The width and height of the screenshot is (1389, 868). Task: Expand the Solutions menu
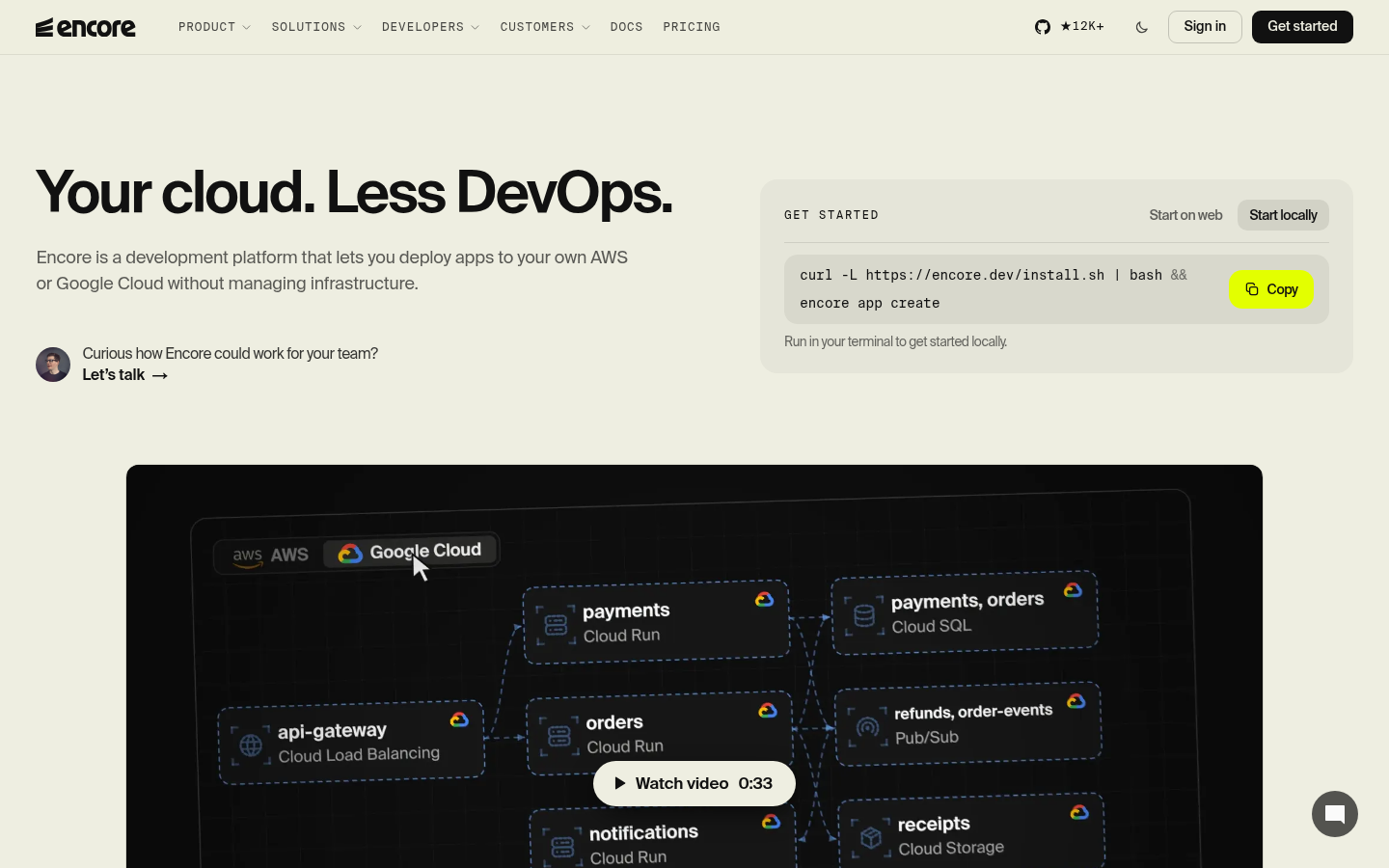tap(316, 27)
